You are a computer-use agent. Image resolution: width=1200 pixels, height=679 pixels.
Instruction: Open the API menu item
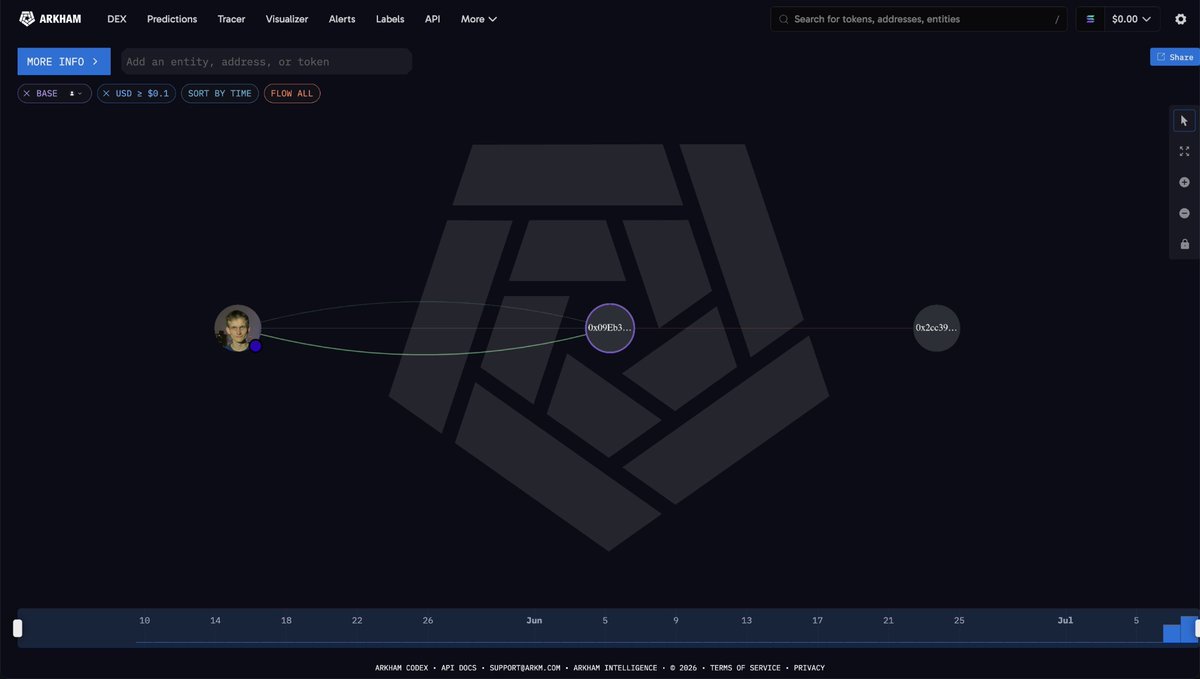[x=432, y=19]
